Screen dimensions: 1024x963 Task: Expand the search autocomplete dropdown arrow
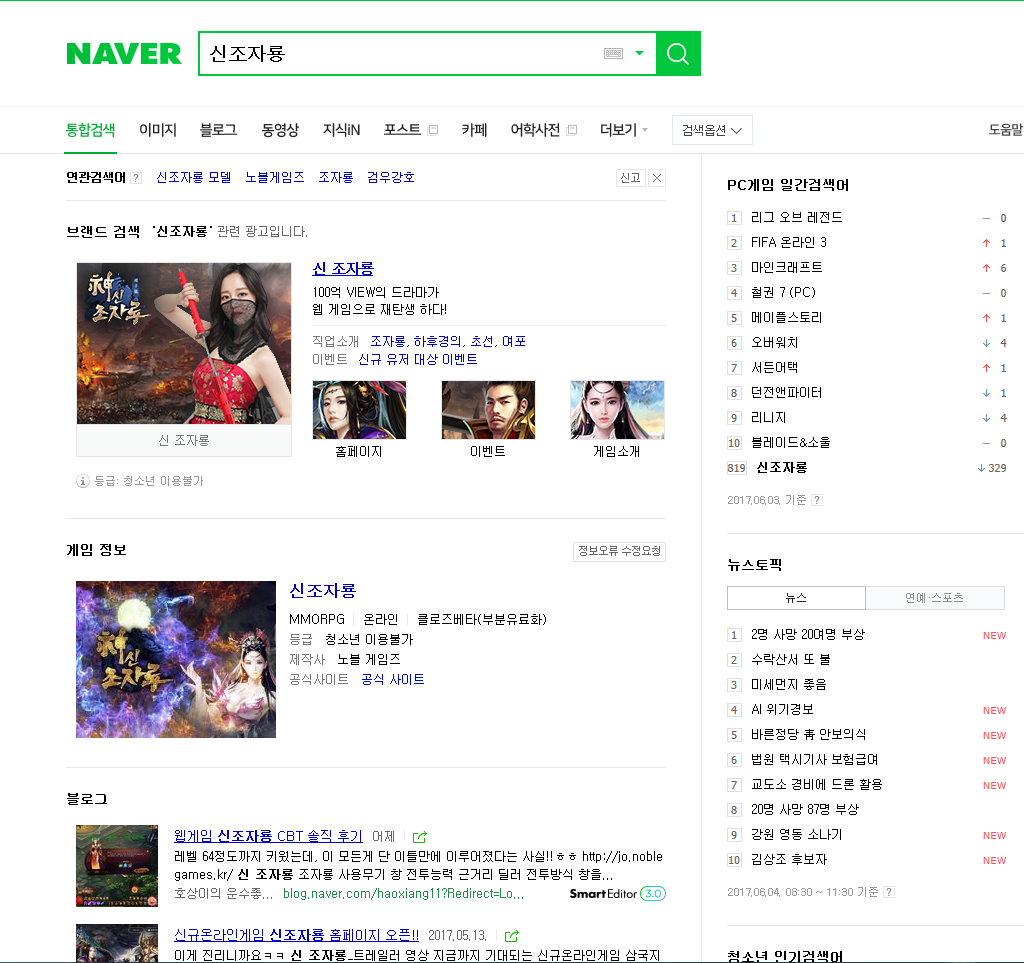click(639, 54)
